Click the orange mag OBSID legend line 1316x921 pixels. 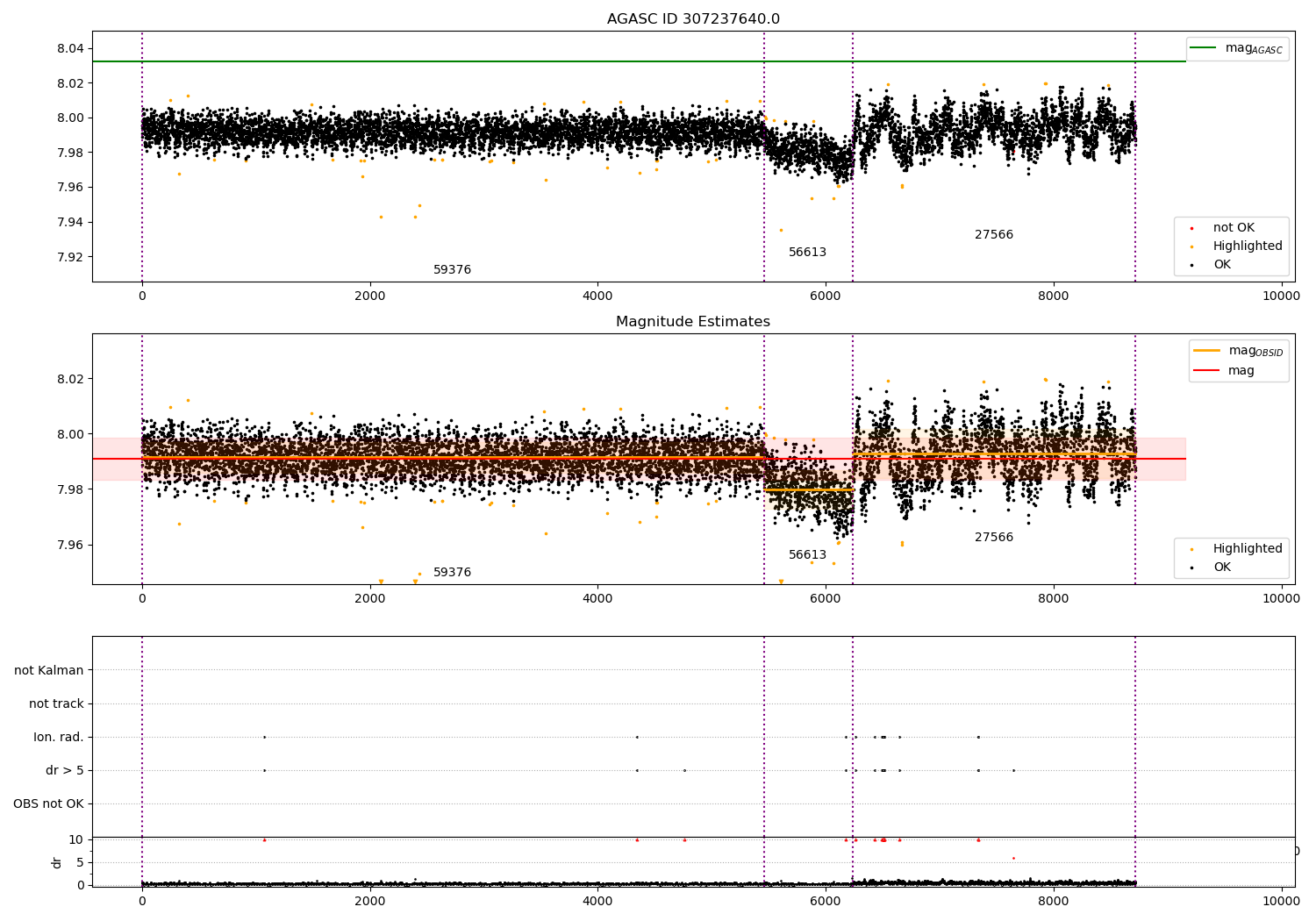click(x=1206, y=351)
